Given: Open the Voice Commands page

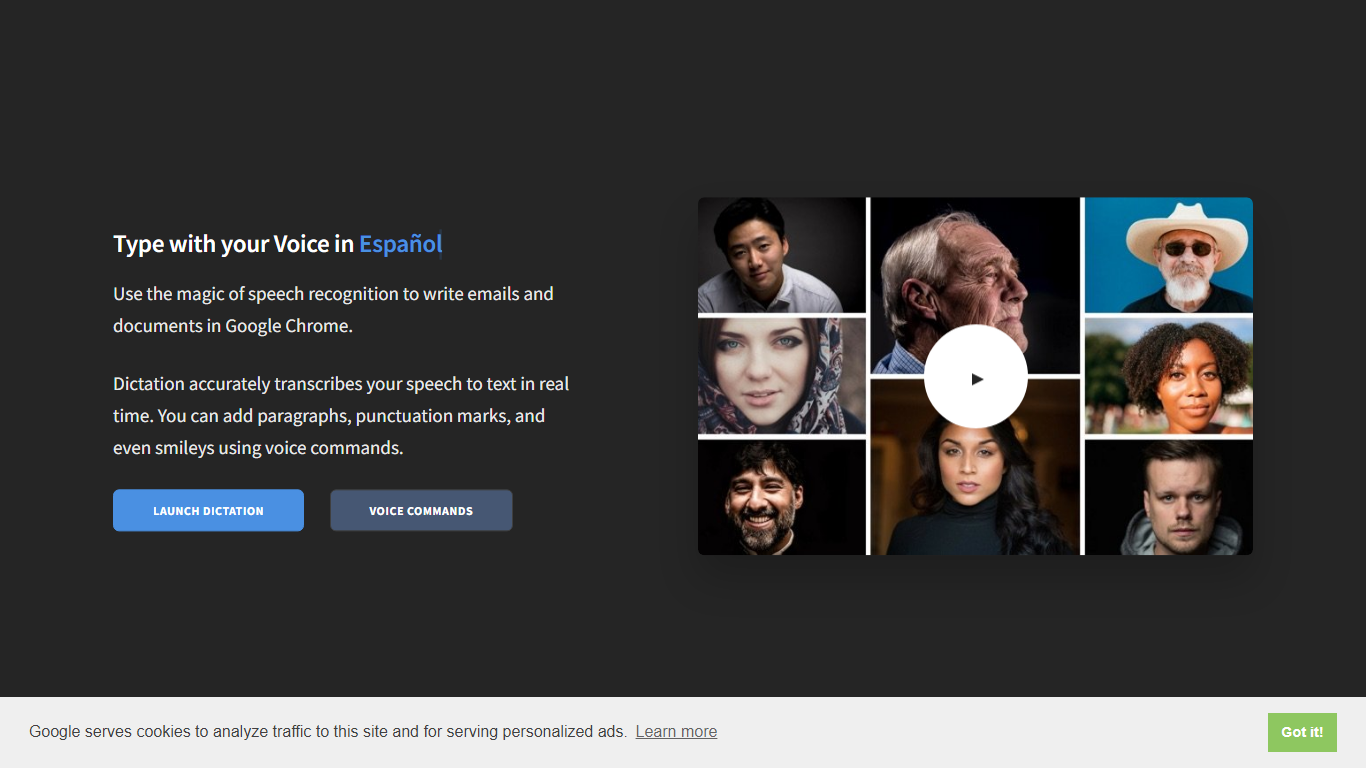Looking at the screenshot, I should [x=421, y=510].
